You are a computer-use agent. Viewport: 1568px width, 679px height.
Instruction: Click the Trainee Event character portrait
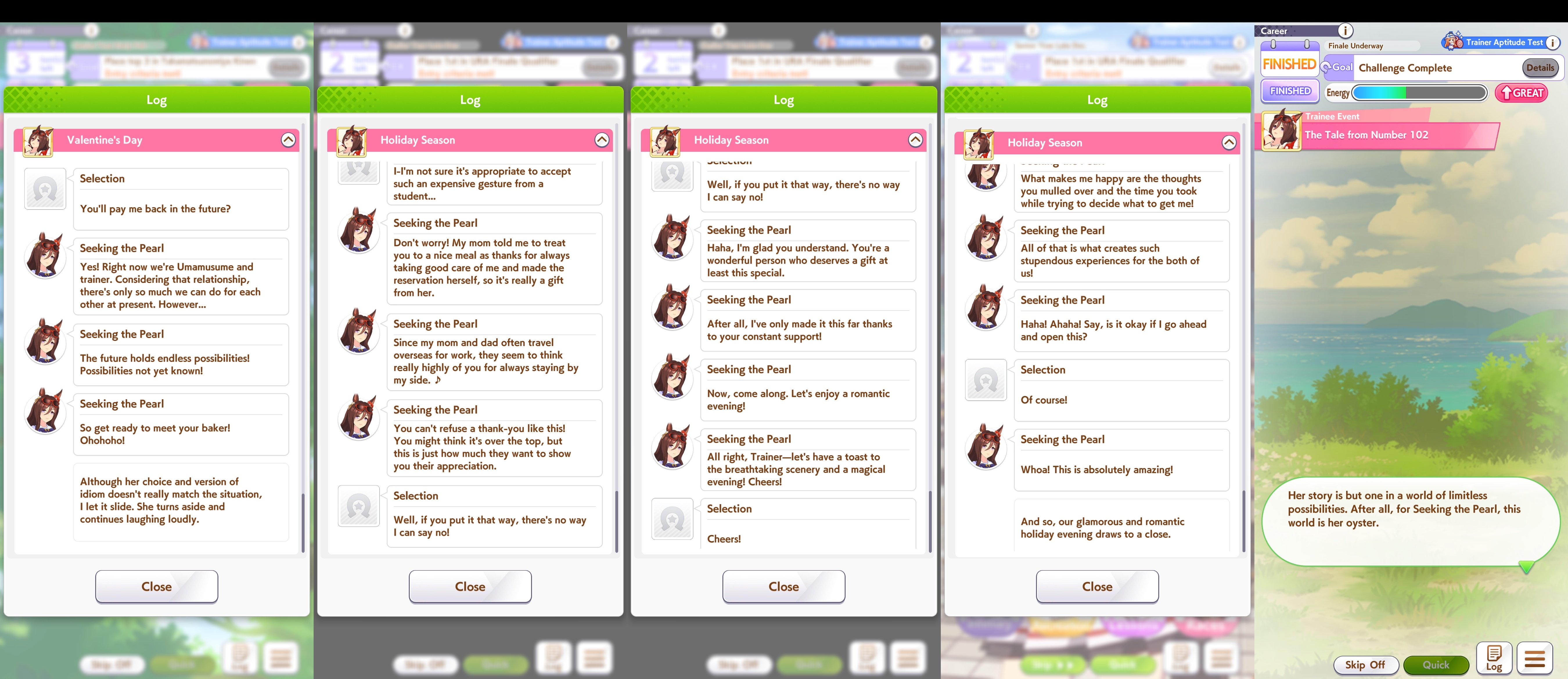click(x=1281, y=130)
